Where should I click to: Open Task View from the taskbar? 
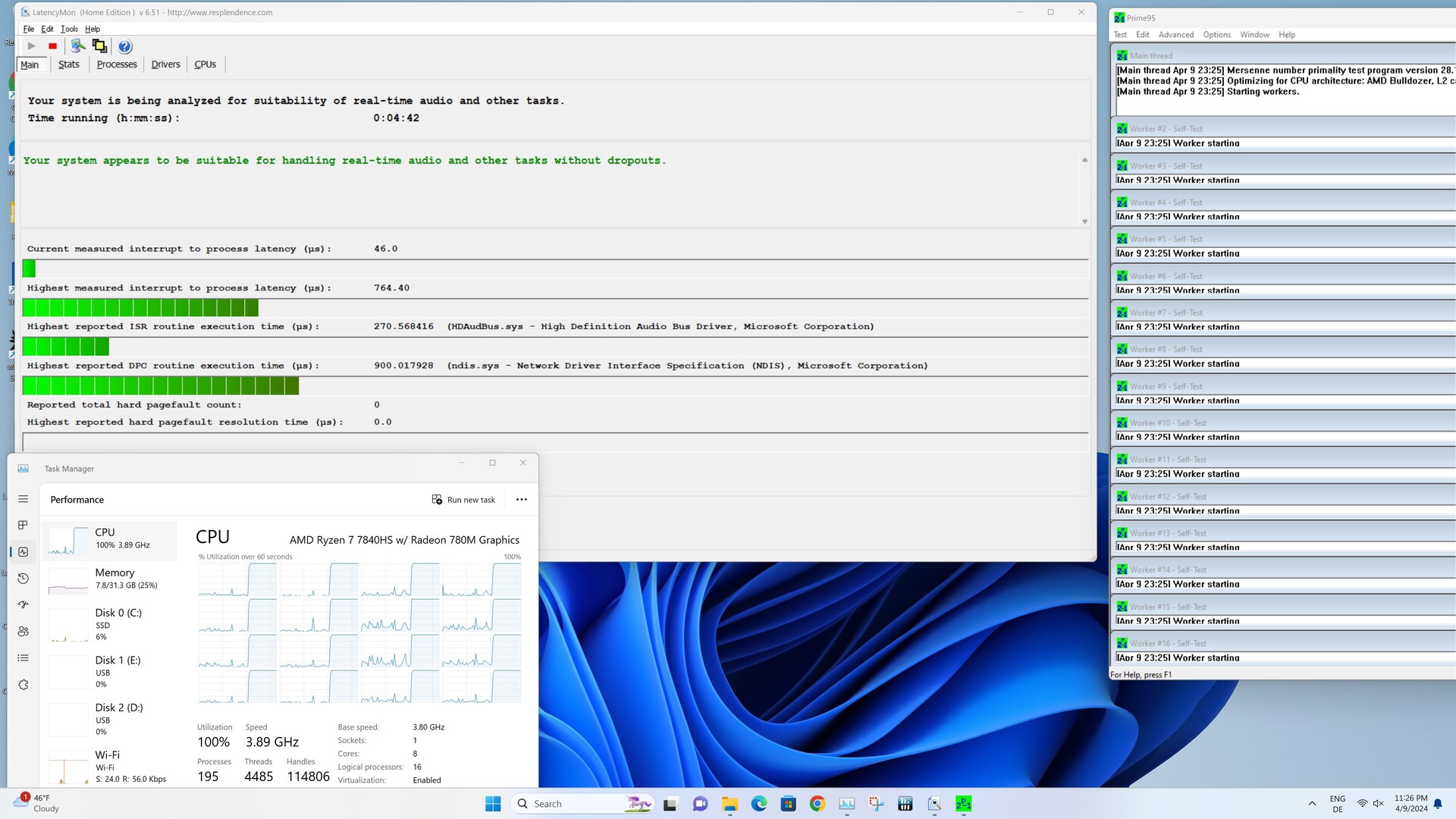670,804
